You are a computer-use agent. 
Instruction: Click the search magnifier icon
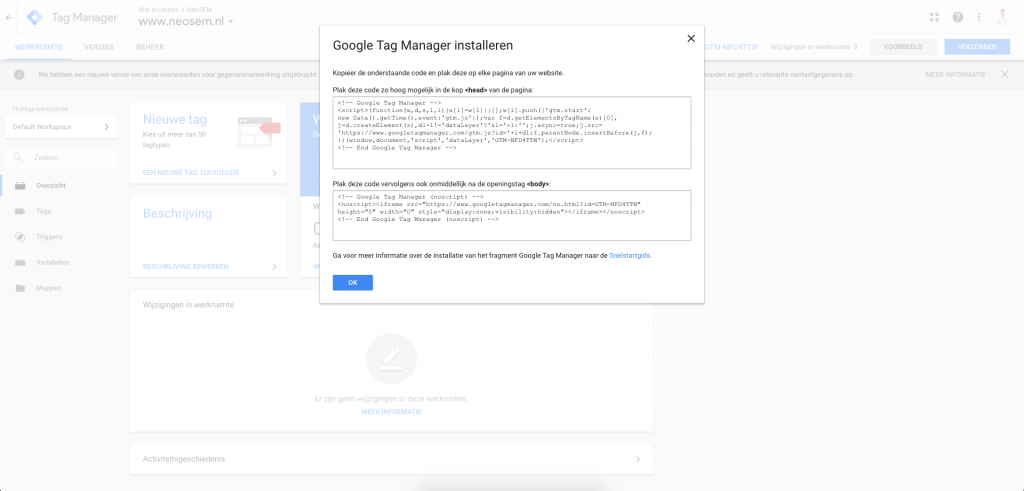pyautogui.click(x=18, y=157)
